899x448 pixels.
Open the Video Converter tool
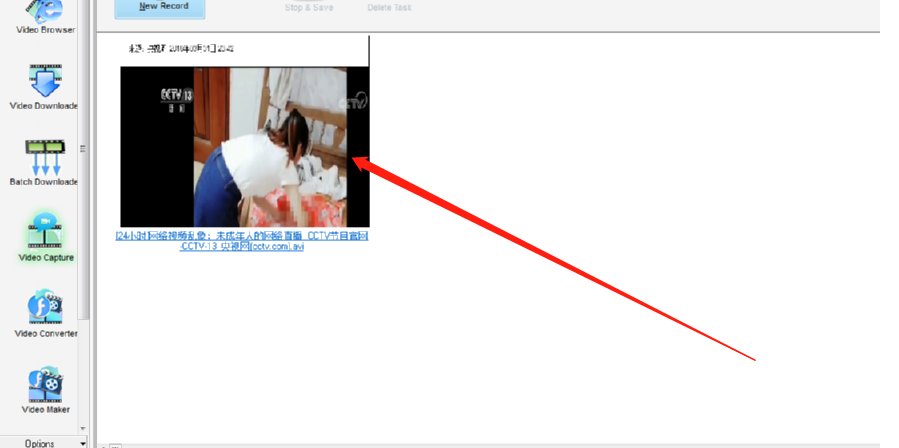(46, 314)
